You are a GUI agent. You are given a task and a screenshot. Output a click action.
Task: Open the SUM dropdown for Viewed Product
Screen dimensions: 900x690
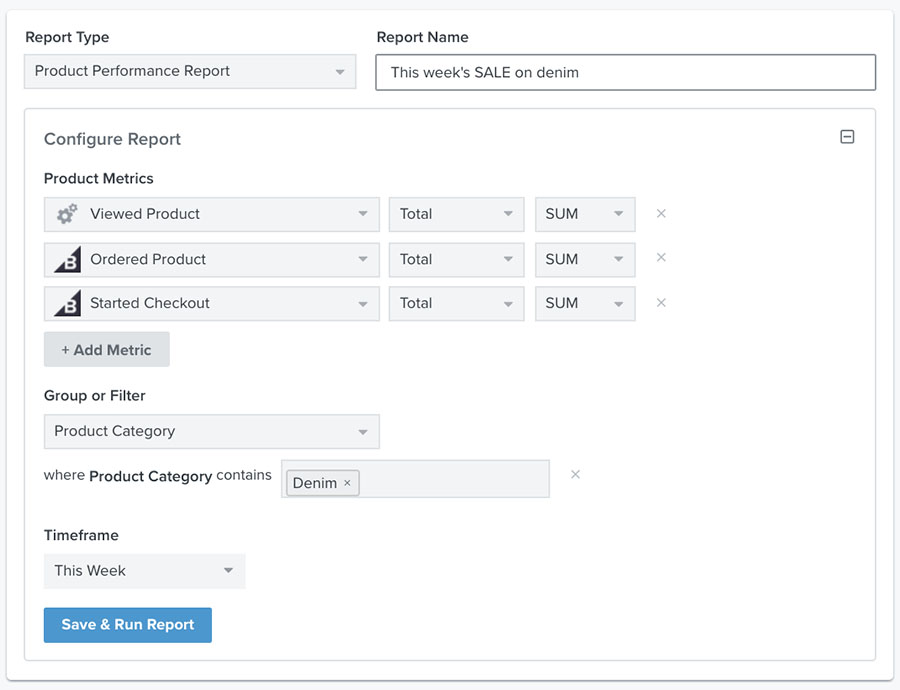tap(585, 213)
